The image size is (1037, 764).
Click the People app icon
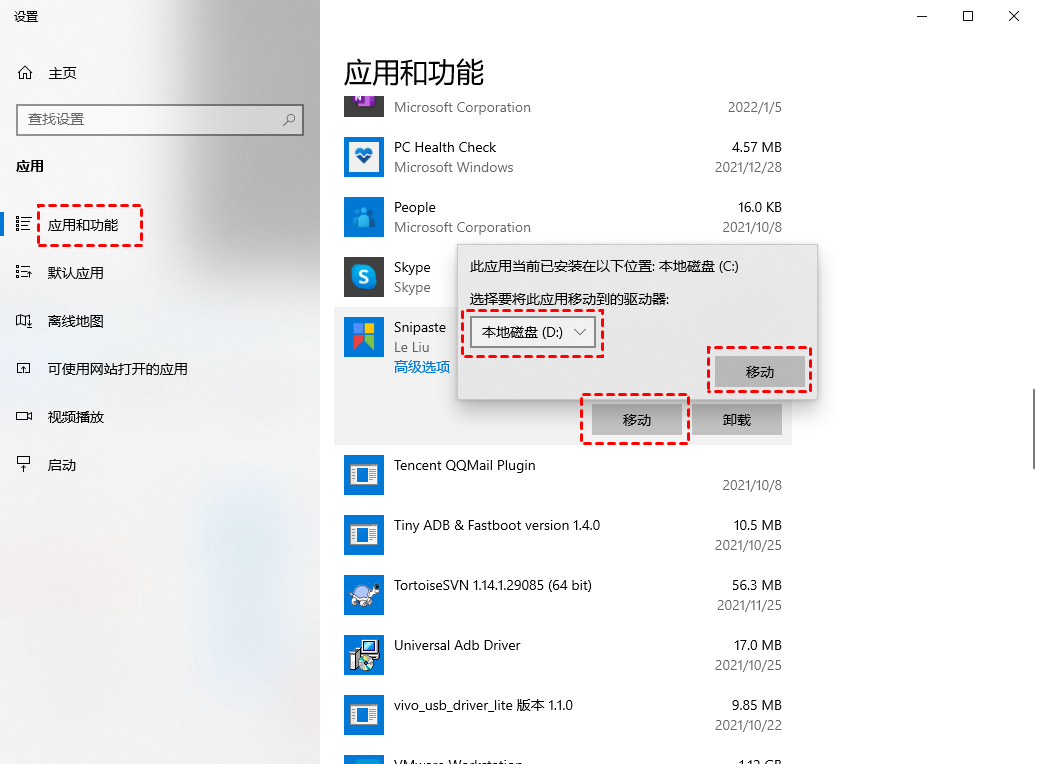pyautogui.click(x=364, y=217)
